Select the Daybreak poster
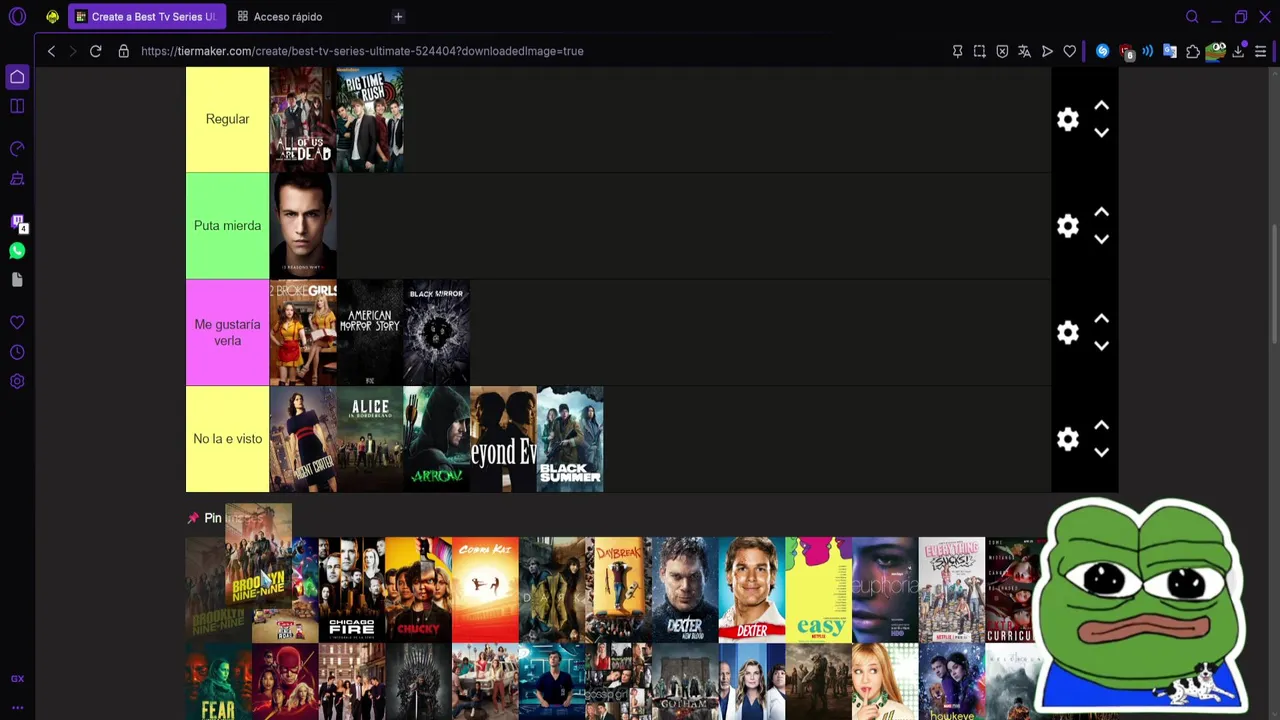1280x720 pixels. 618,590
